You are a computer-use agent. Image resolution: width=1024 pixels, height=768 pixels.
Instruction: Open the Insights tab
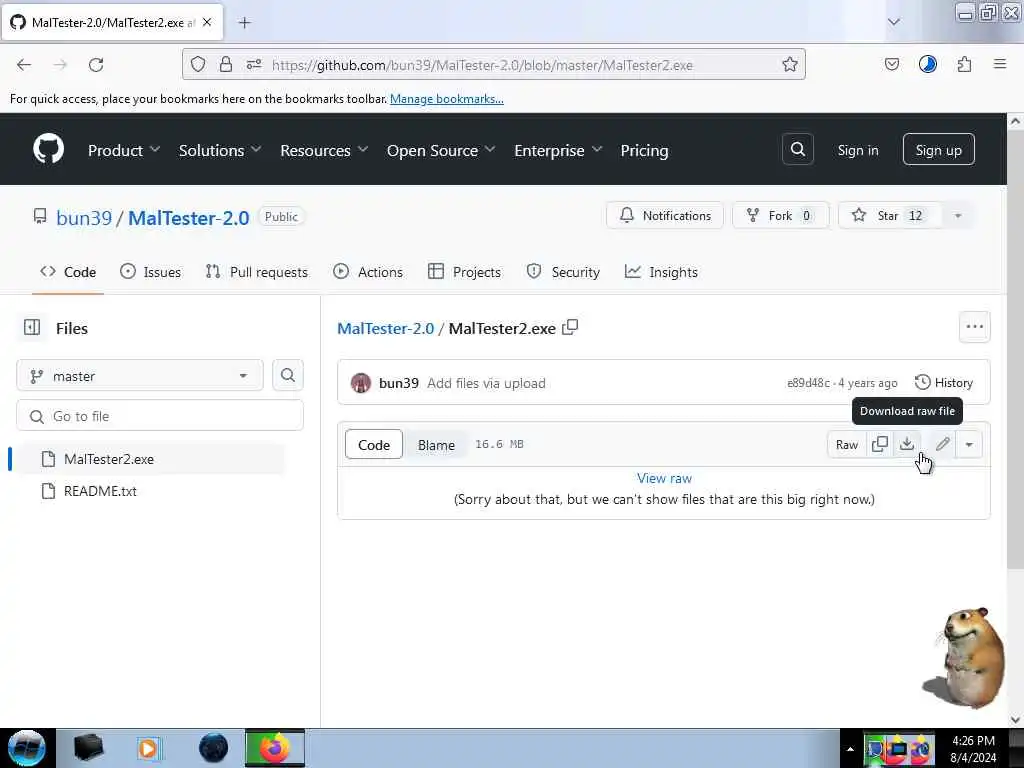tap(661, 272)
